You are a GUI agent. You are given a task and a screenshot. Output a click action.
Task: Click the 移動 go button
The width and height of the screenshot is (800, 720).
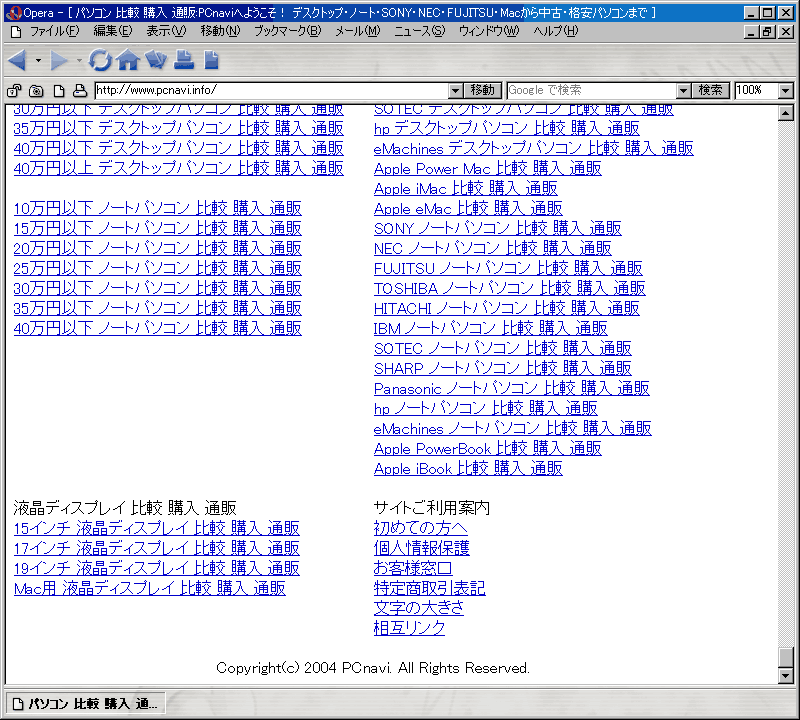pos(483,90)
